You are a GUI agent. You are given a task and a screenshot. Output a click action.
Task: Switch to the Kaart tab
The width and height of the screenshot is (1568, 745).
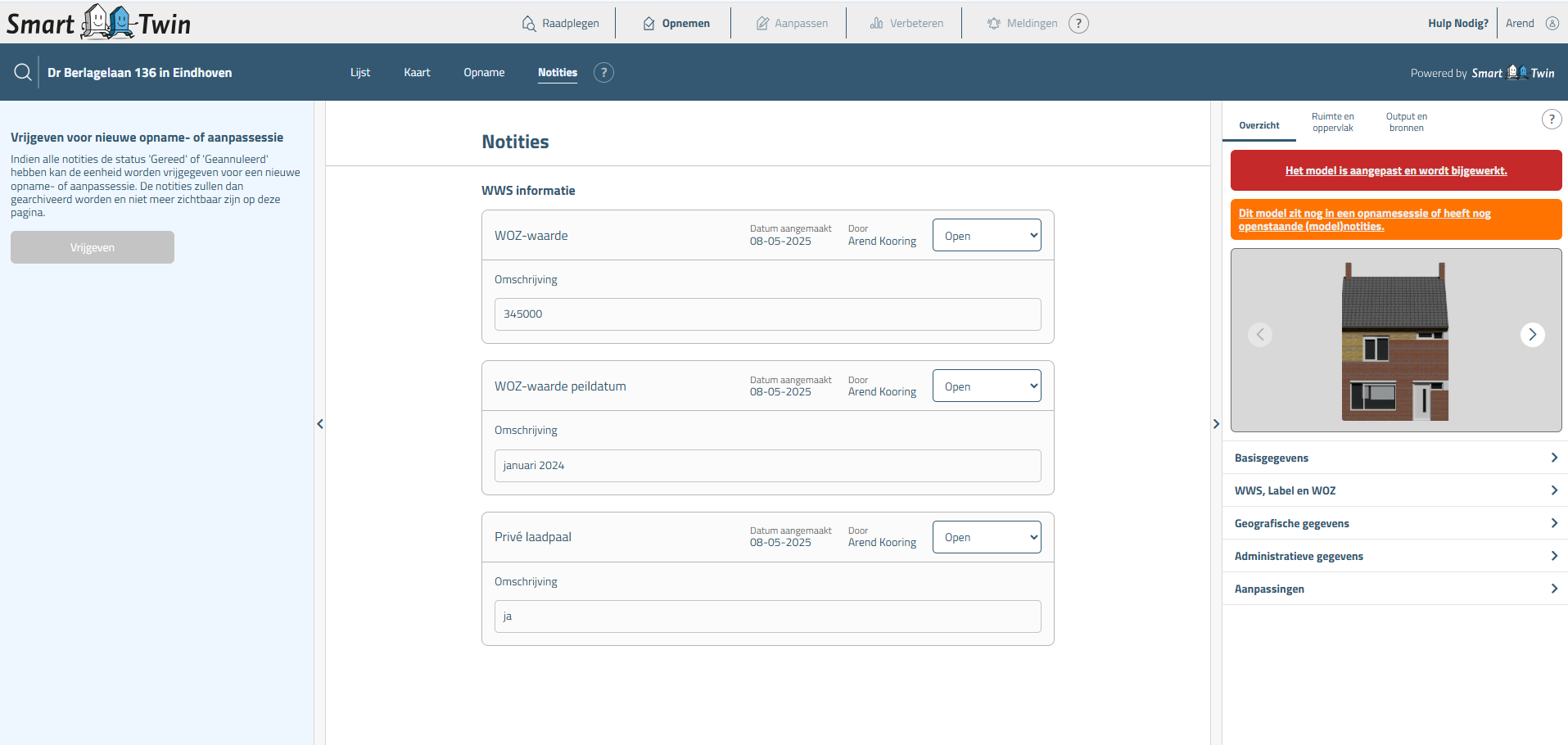(417, 72)
